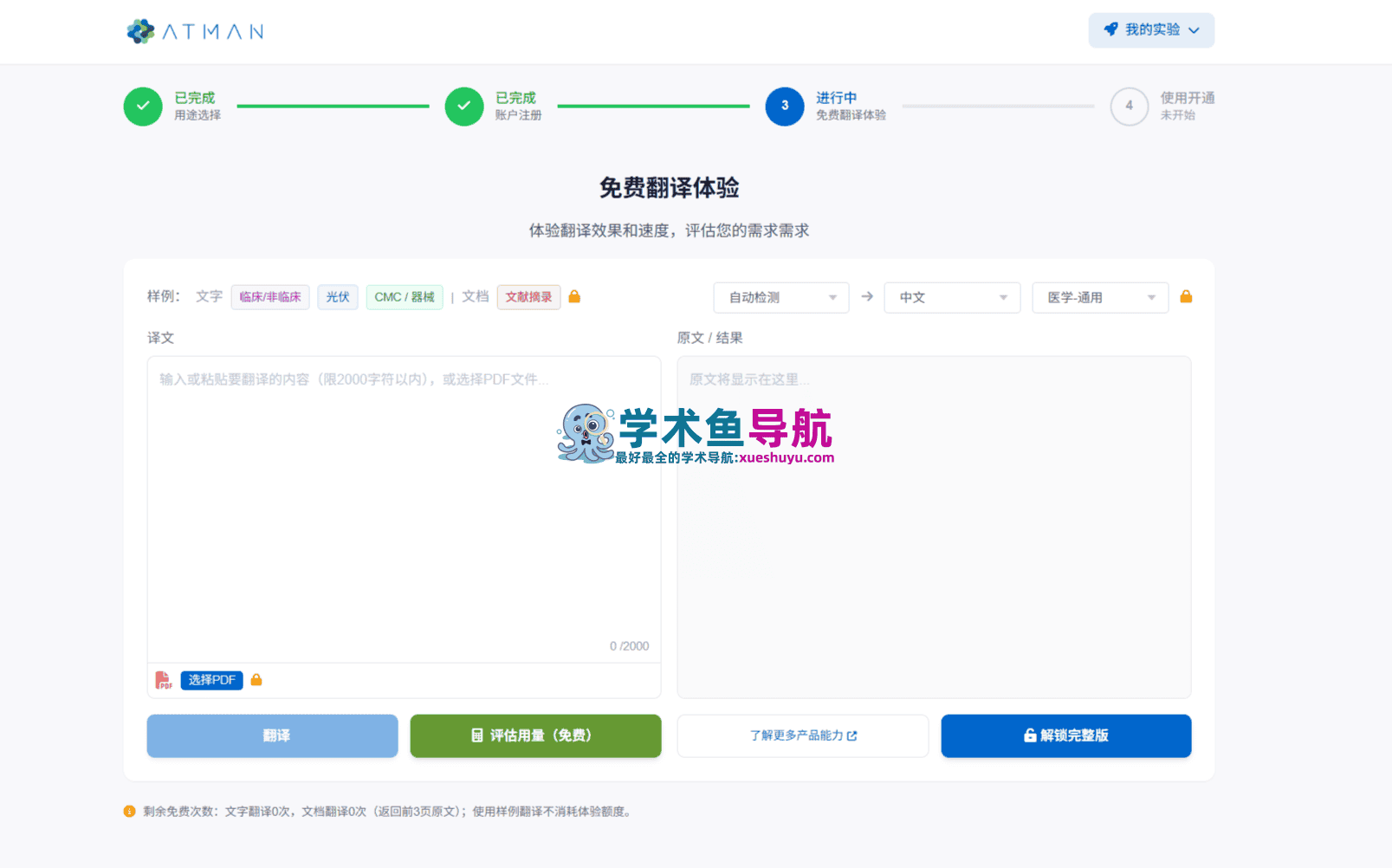Click the 选择PDF button
This screenshot has height=868, width=1392.
coord(211,680)
